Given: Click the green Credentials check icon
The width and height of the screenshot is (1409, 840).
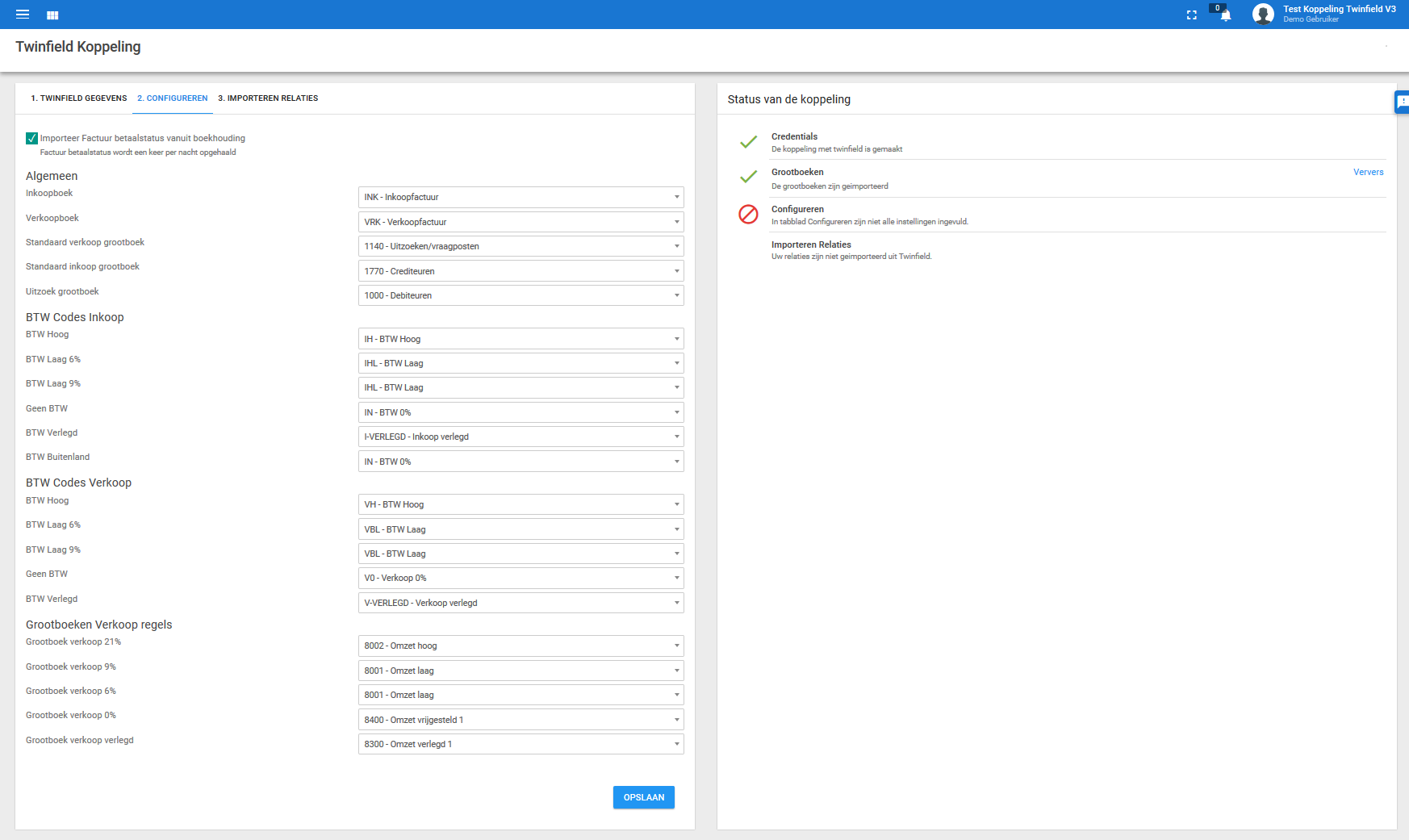Looking at the screenshot, I should (749, 142).
